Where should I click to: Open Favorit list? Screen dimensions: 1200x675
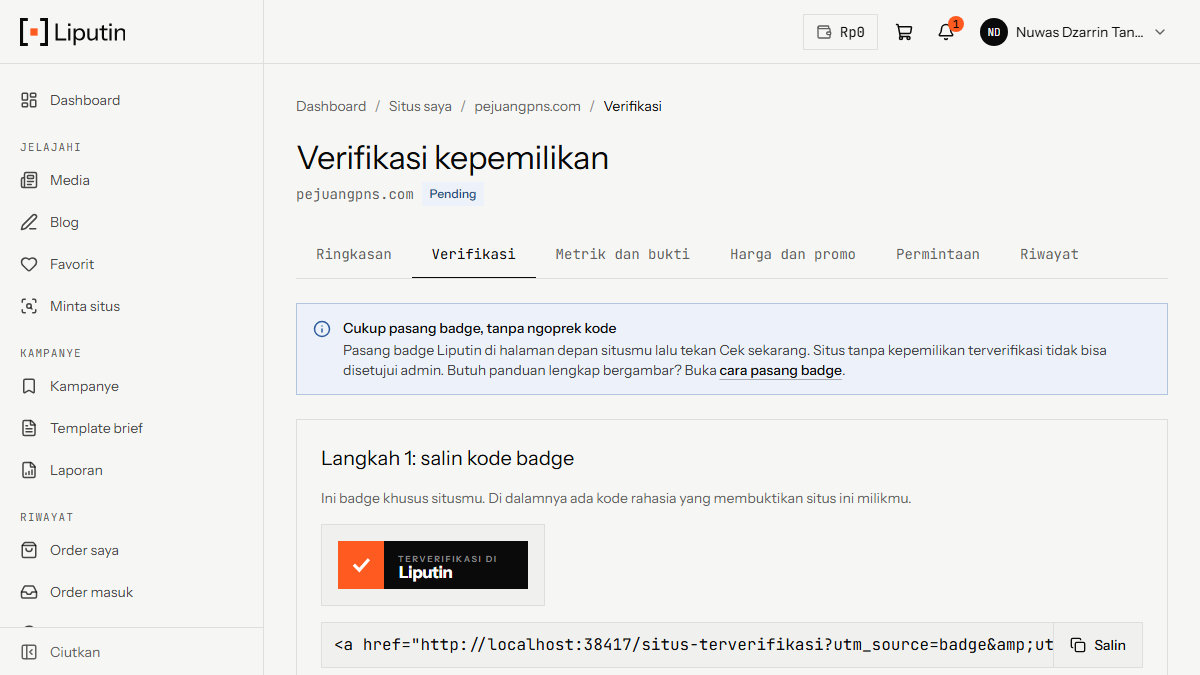pos(131,264)
